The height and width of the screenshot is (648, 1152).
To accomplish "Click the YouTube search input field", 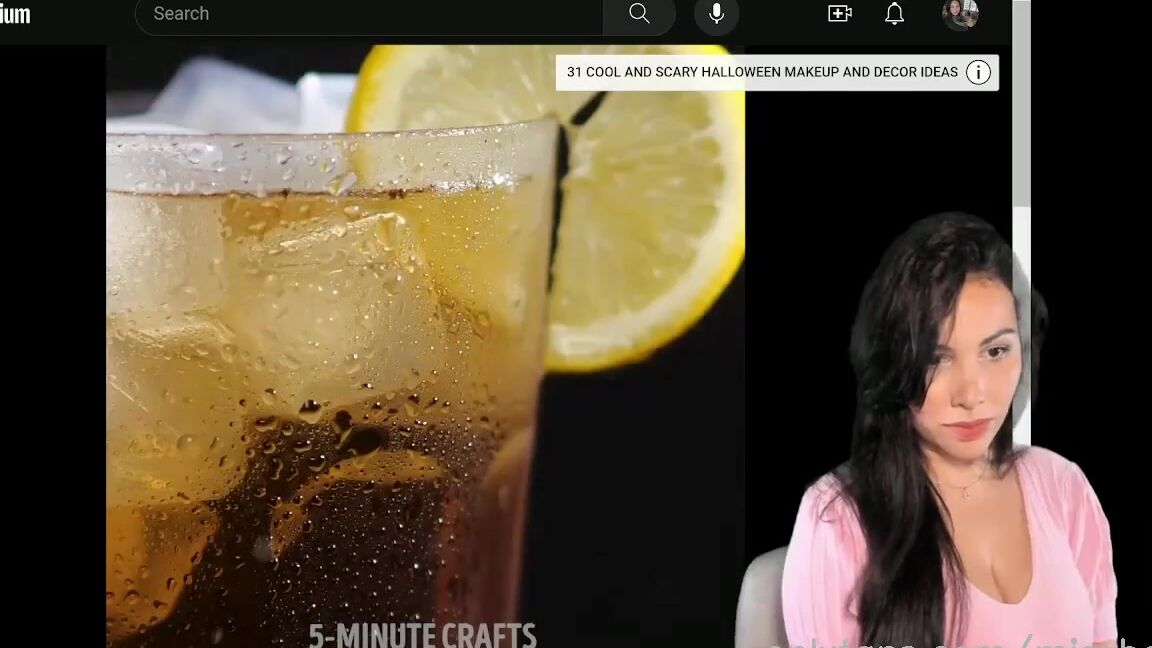I will tap(370, 14).
